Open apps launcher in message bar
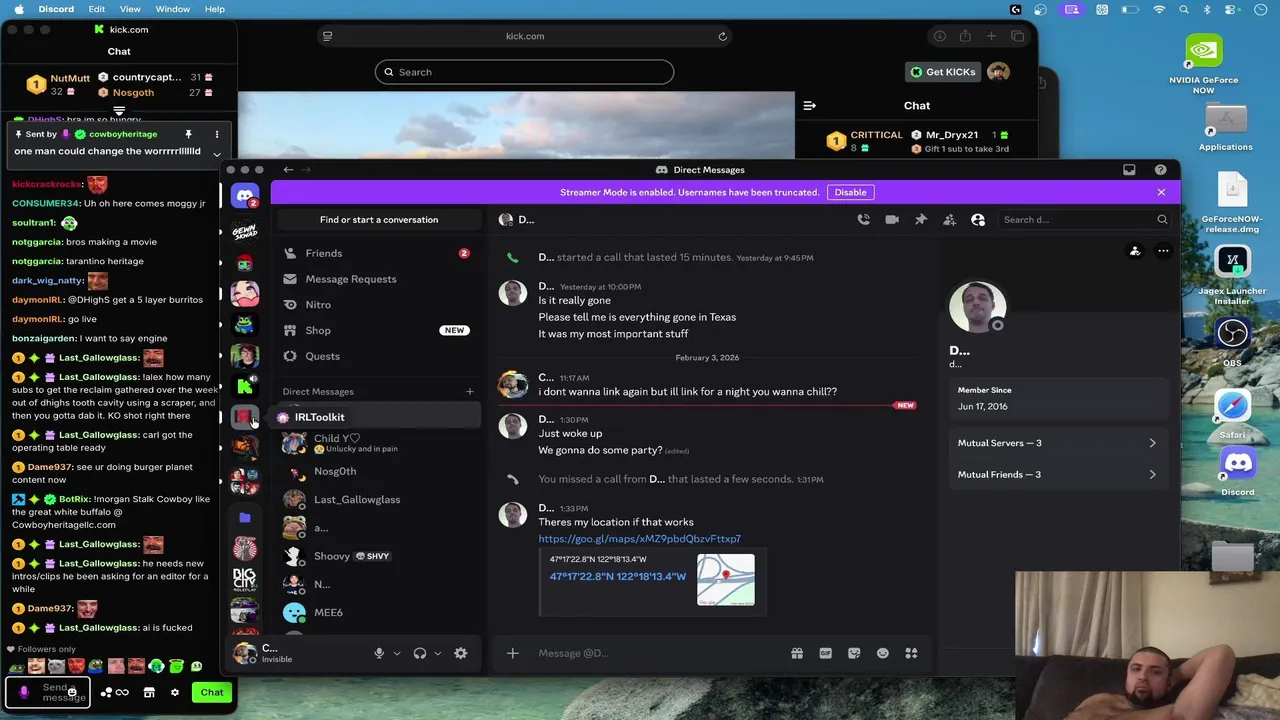 pyautogui.click(x=911, y=653)
